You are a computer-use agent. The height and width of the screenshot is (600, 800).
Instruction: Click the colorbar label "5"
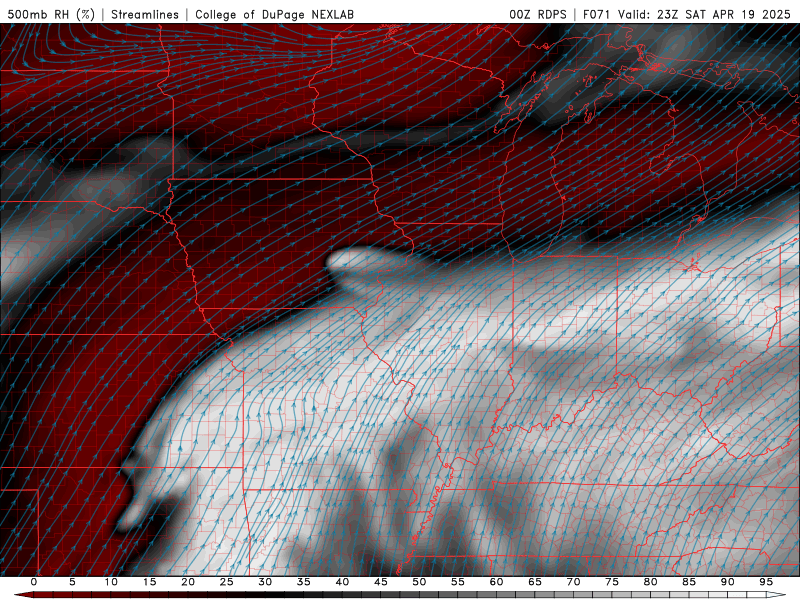pos(72,582)
